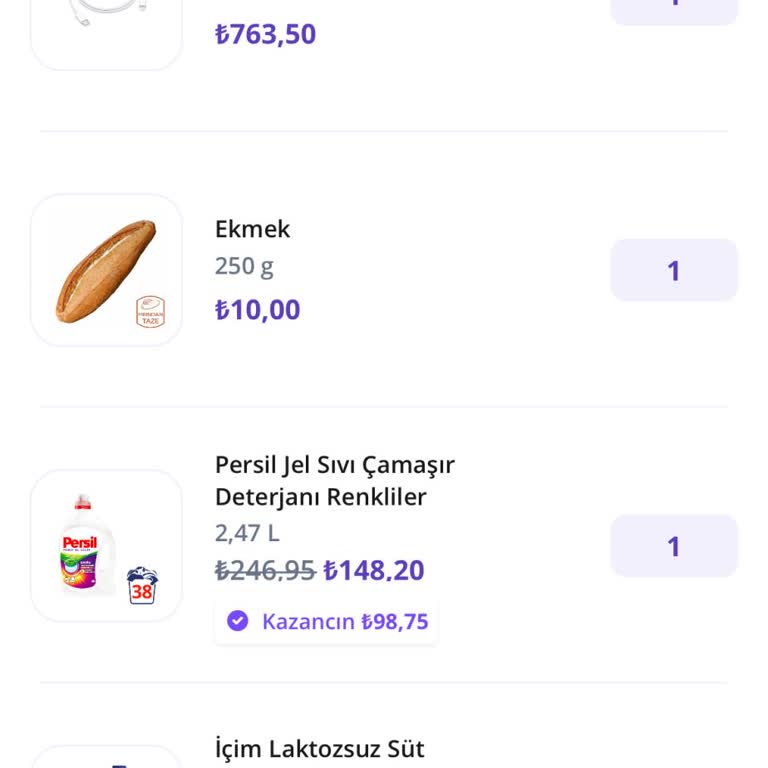768x768 pixels.
Task: Tap the Ekmek quantity counter
Action: click(x=674, y=271)
